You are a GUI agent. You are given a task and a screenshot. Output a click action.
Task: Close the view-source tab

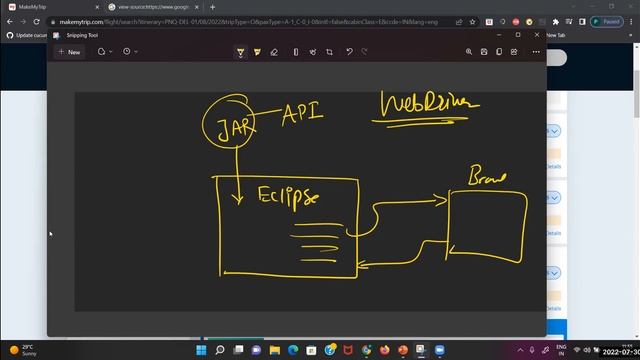[197, 7]
